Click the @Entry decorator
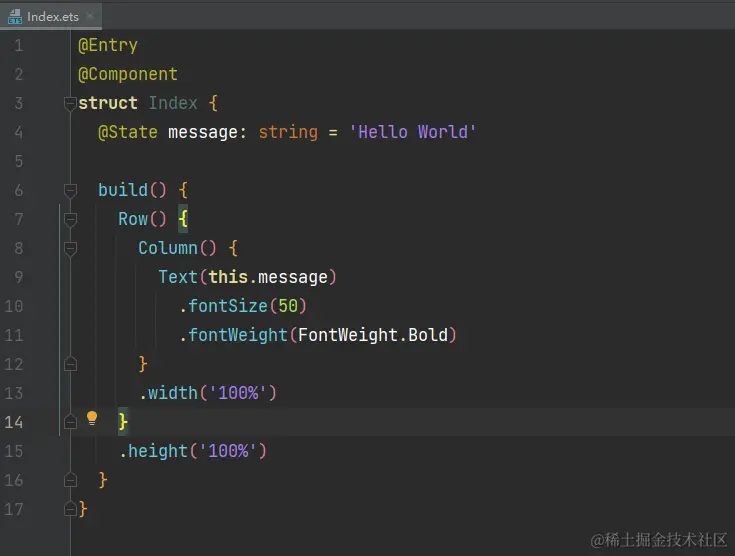The width and height of the screenshot is (735, 556). (108, 45)
